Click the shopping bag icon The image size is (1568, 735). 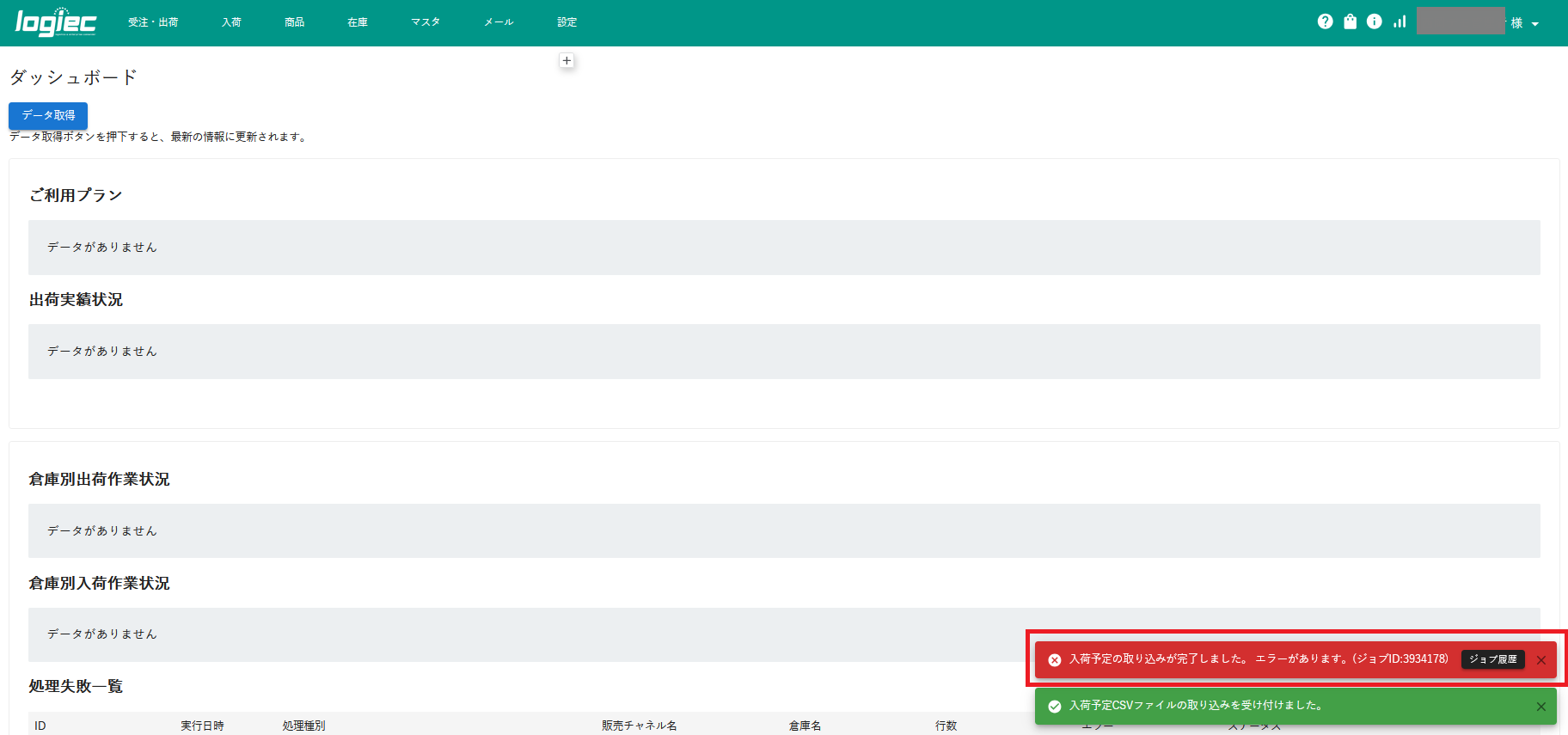[1350, 21]
